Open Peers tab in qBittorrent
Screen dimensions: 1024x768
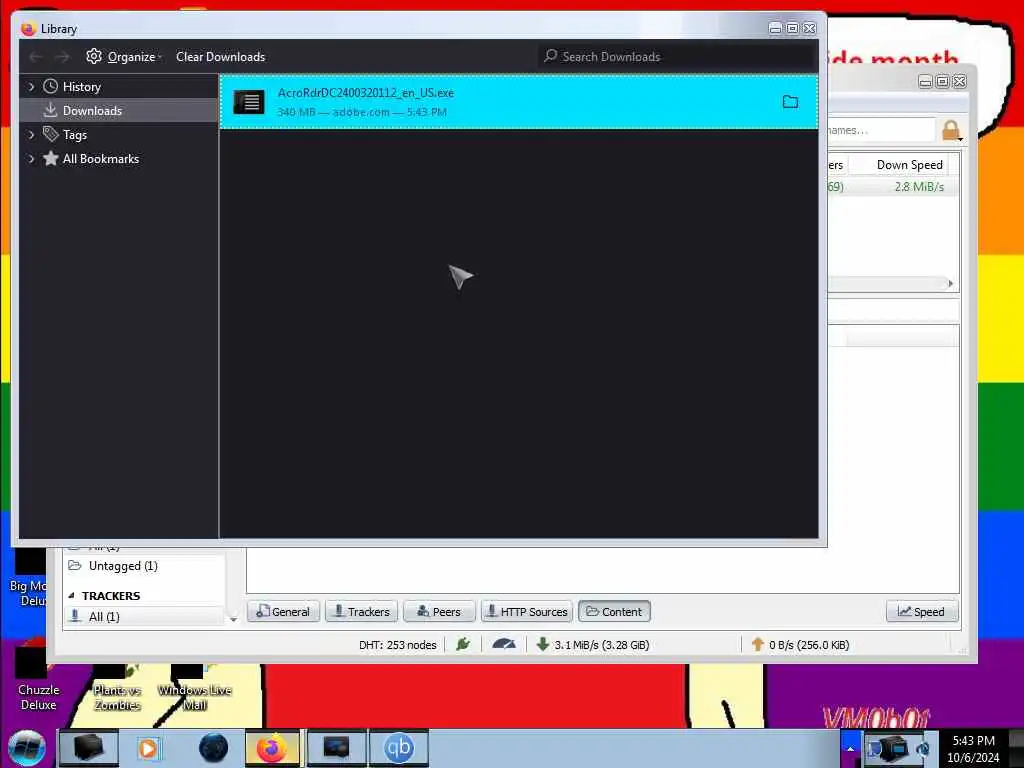[x=439, y=611]
